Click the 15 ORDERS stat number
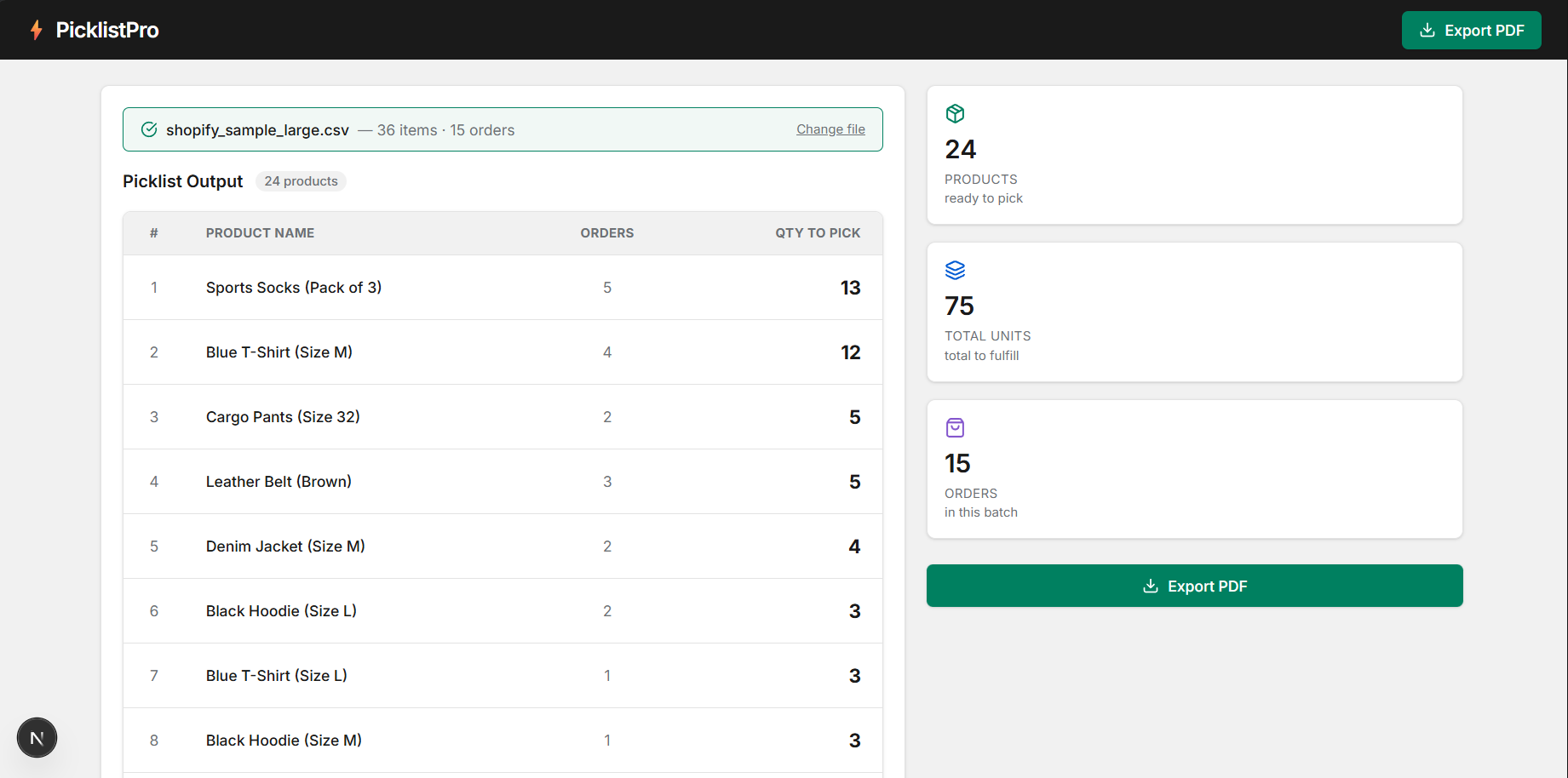The width and height of the screenshot is (1568, 778). [x=957, y=463]
